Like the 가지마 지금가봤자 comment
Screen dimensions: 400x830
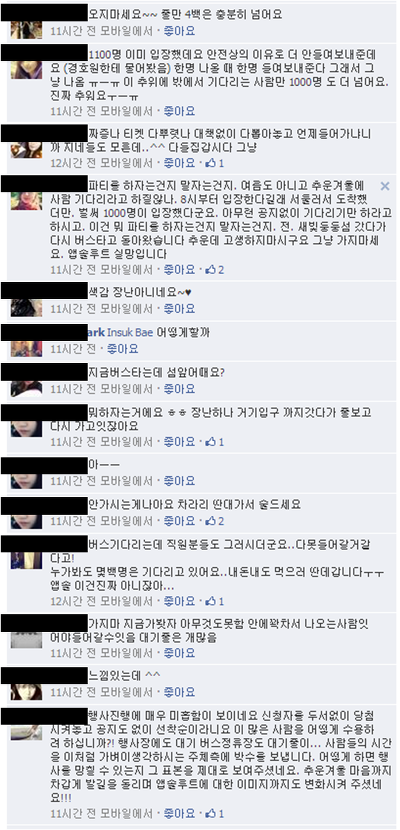coord(179,652)
